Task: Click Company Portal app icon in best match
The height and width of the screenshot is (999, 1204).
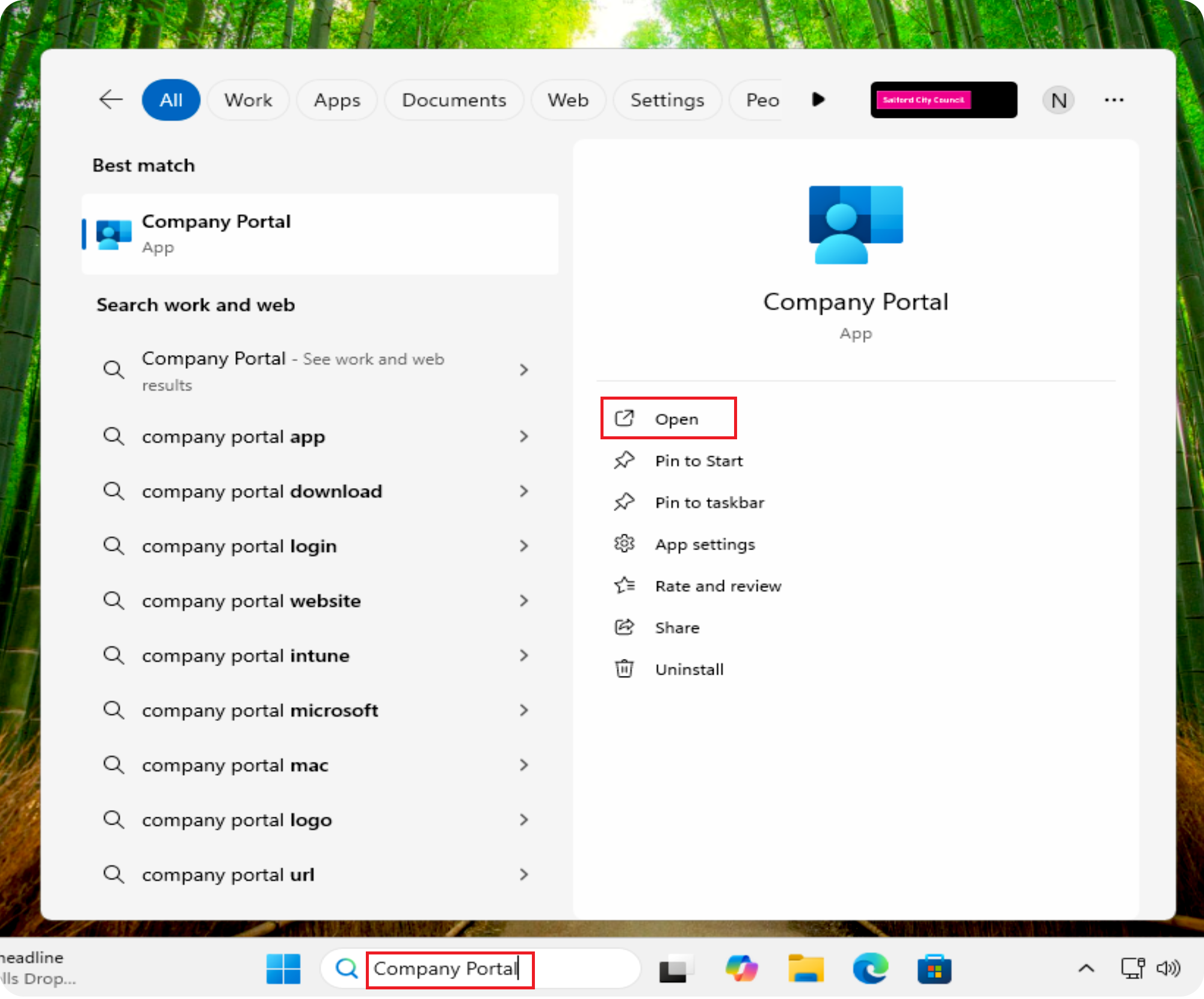Action: (x=114, y=234)
